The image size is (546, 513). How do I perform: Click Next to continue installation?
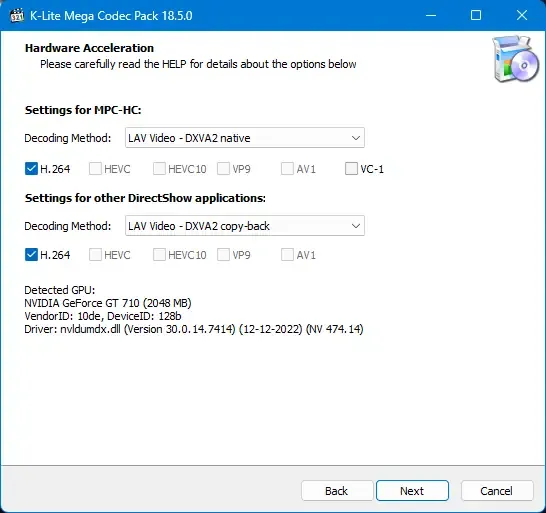coord(412,491)
